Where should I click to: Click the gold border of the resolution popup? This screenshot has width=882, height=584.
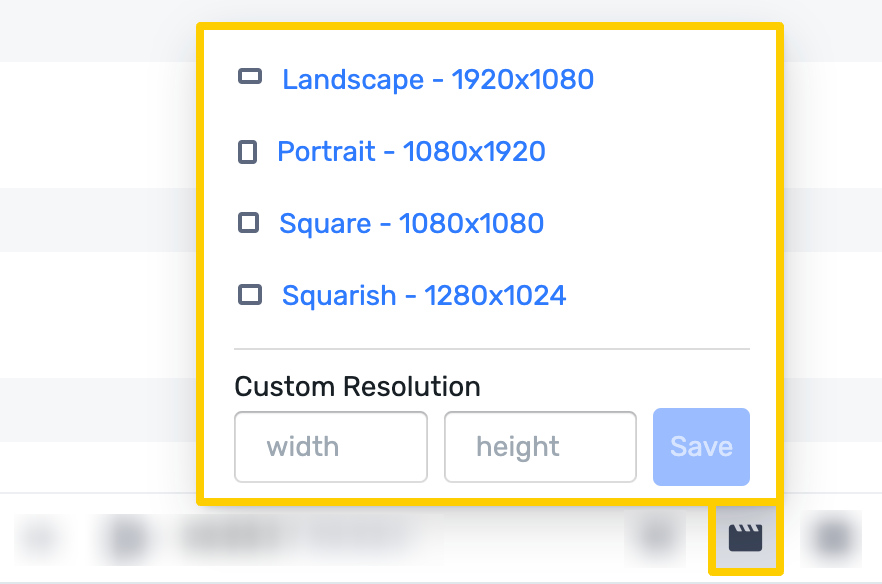point(488,24)
